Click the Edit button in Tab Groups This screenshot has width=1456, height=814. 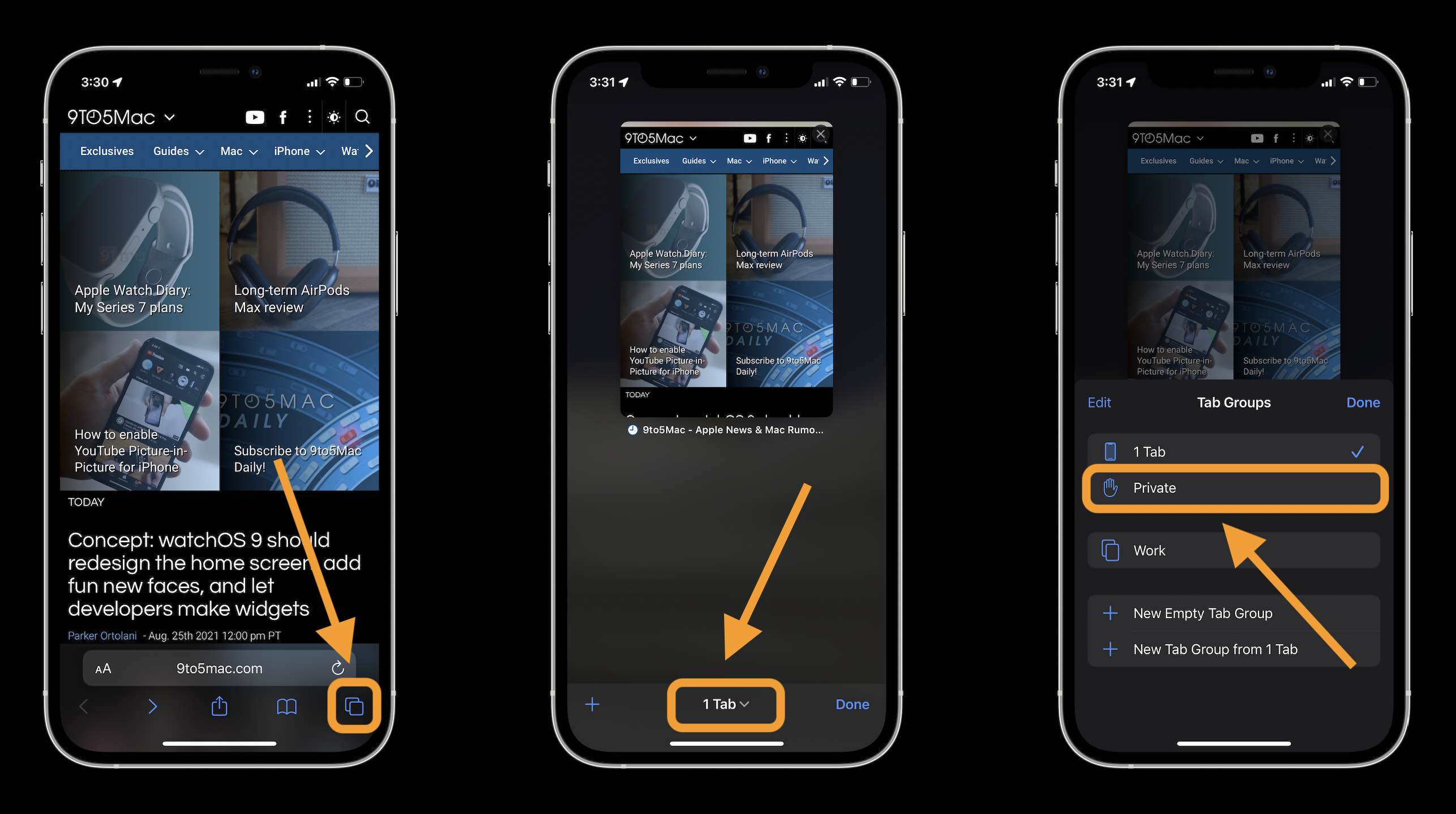click(x=1100, y=403)
